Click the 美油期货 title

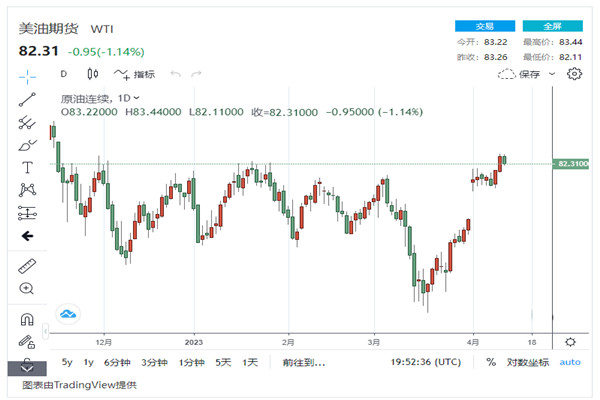49,28
